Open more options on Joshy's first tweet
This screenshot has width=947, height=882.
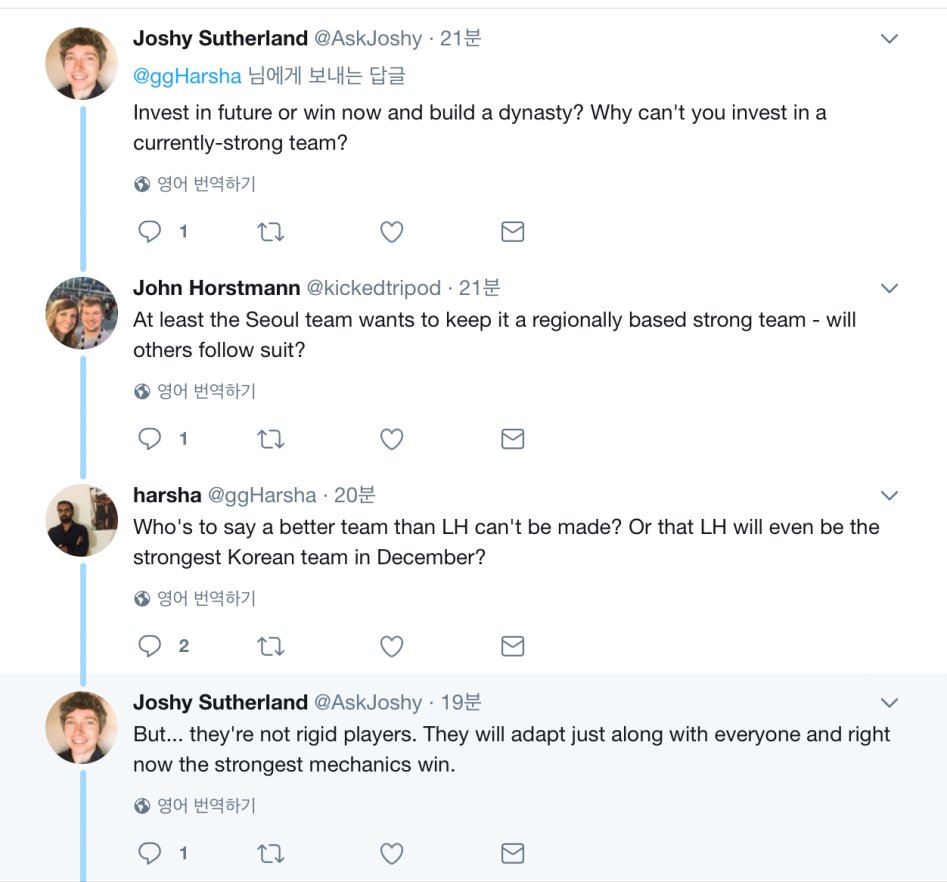pos(888,39)
